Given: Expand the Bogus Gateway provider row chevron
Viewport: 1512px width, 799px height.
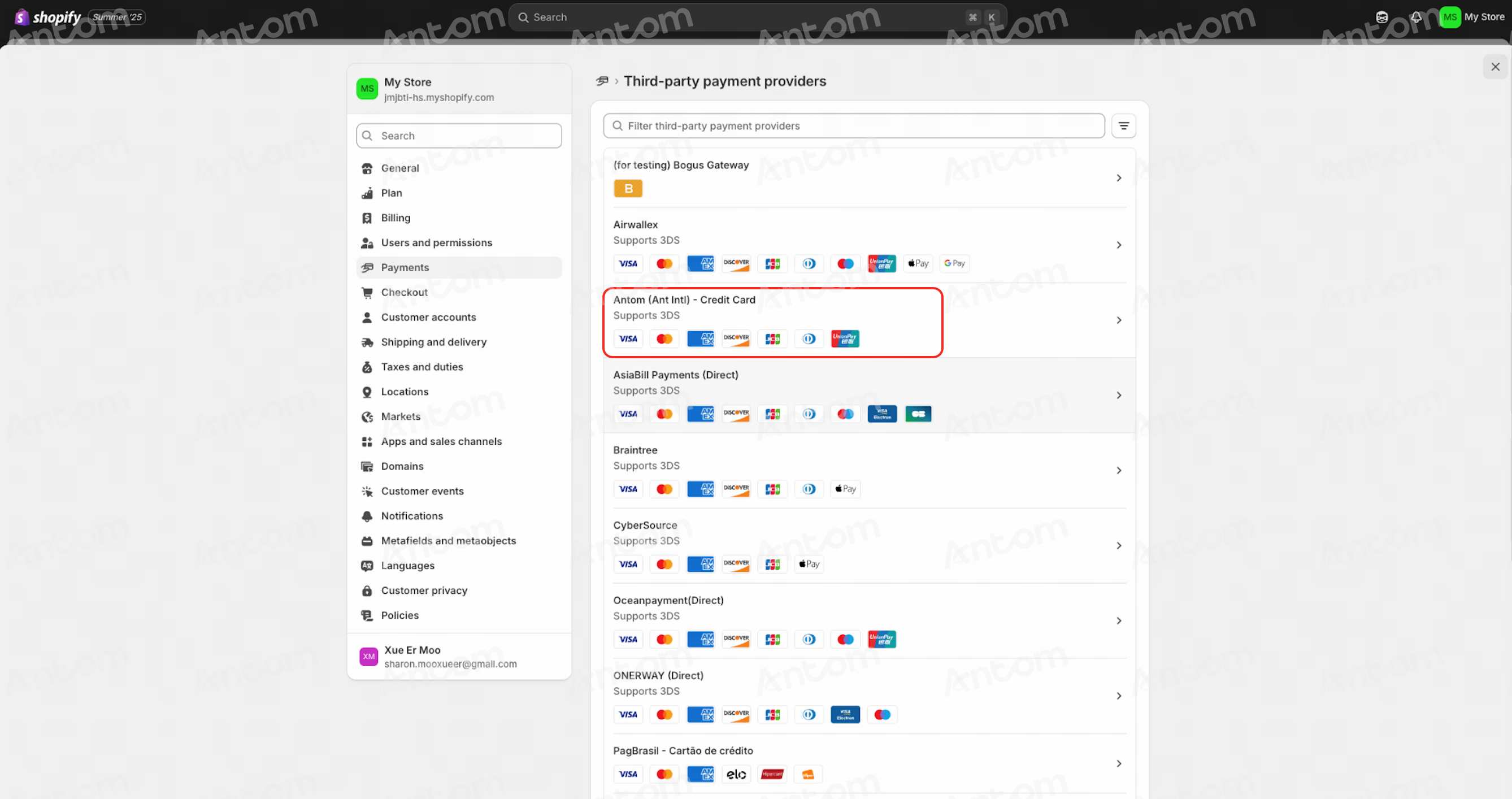Looking at the screenshot, I should pyautogui.click(x=1119, y=178).
